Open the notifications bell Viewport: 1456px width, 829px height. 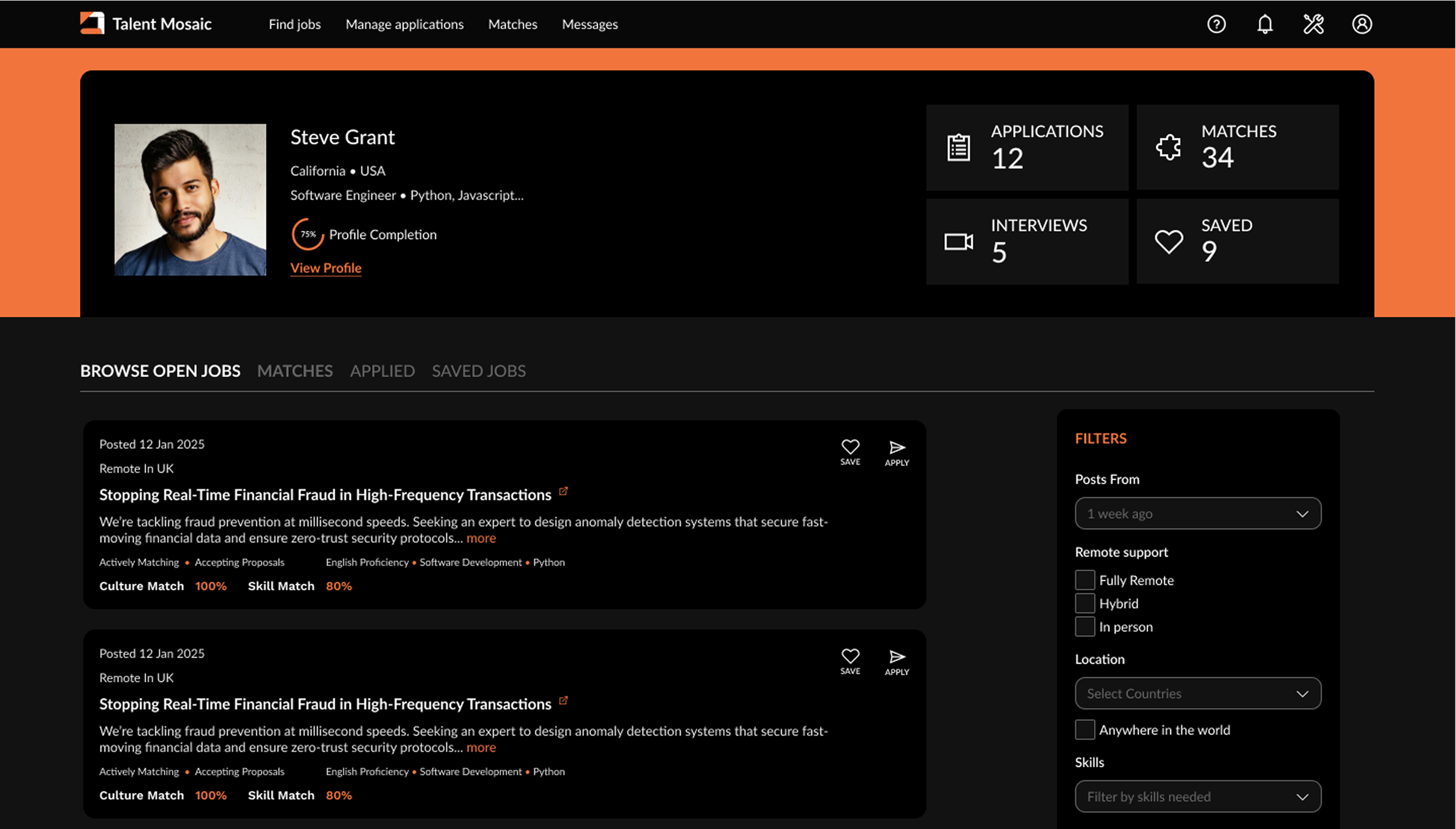point(1265,24)
